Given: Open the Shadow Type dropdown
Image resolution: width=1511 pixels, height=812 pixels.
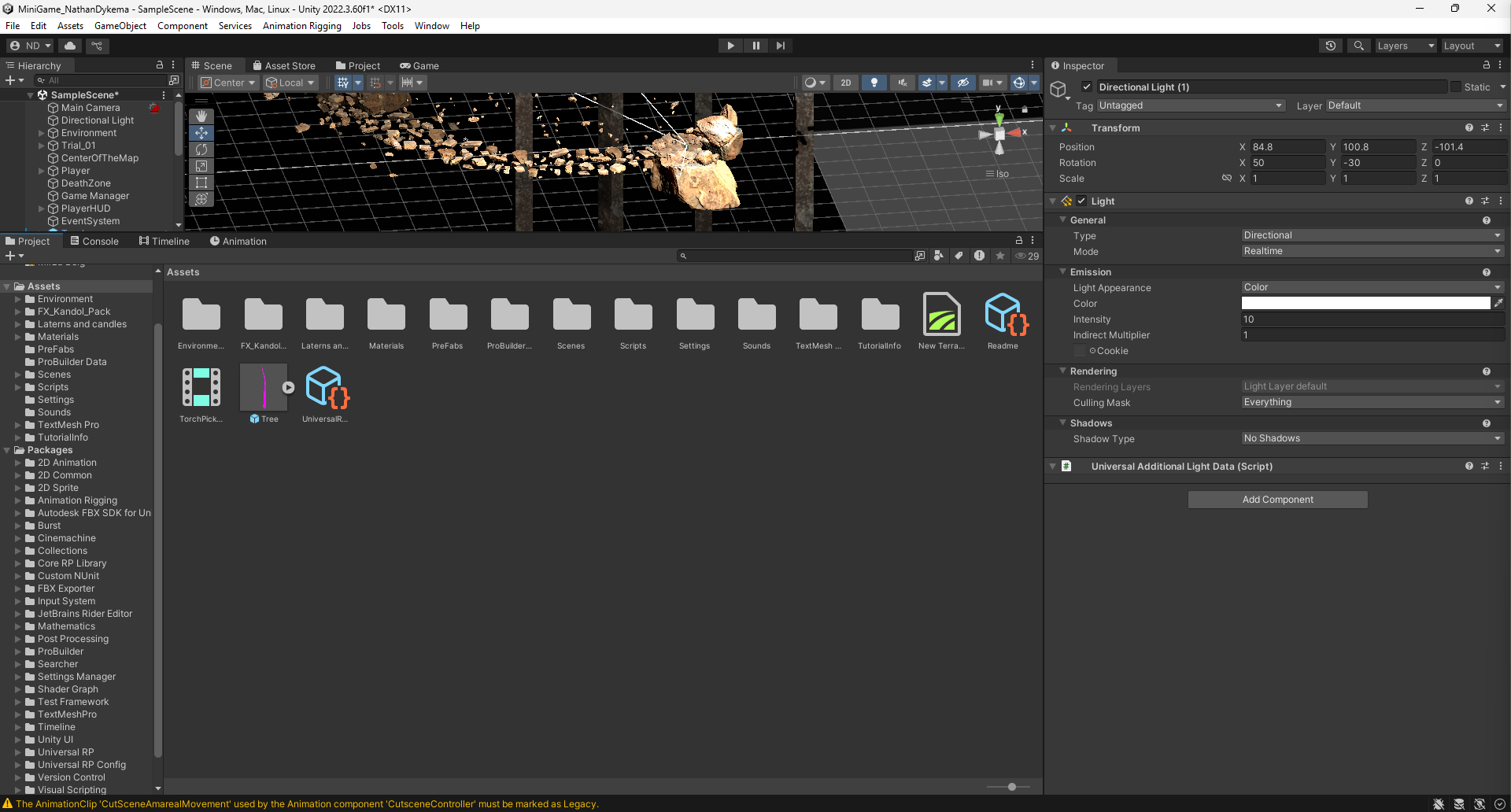Looking at the screenshot, I should (x=1372, y=438).
